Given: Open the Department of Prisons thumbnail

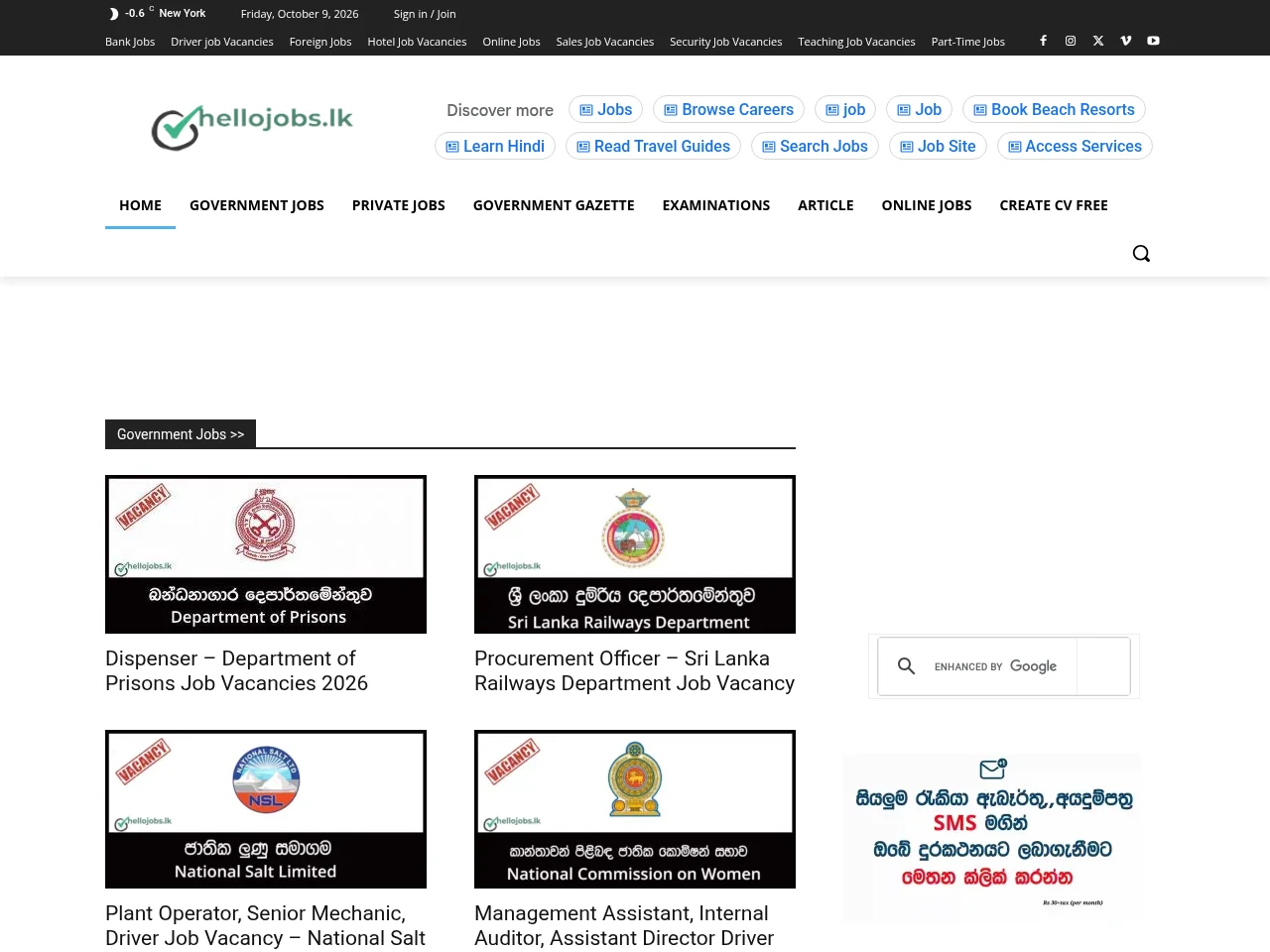Looking at the screenshot, I should [x=266, y=554].
